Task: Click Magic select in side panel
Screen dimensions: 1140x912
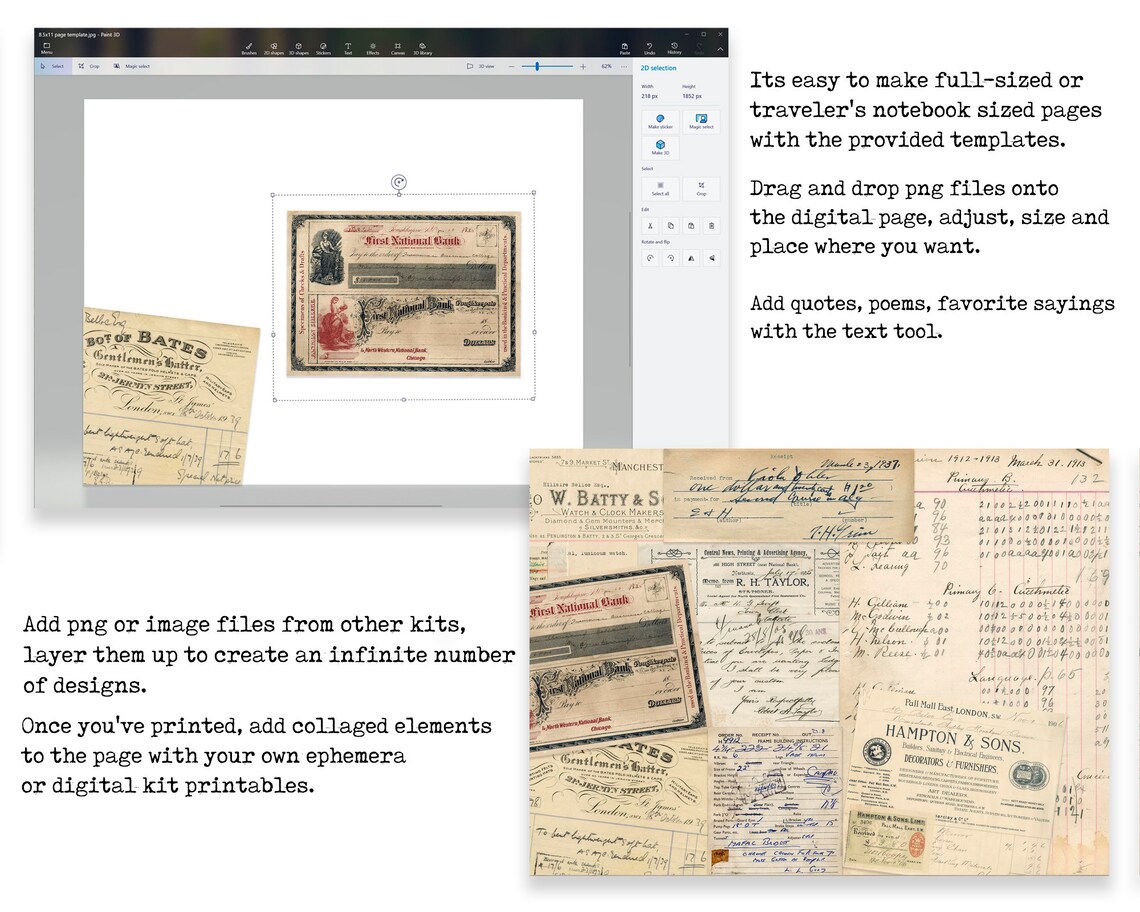Action: [701, 121]
